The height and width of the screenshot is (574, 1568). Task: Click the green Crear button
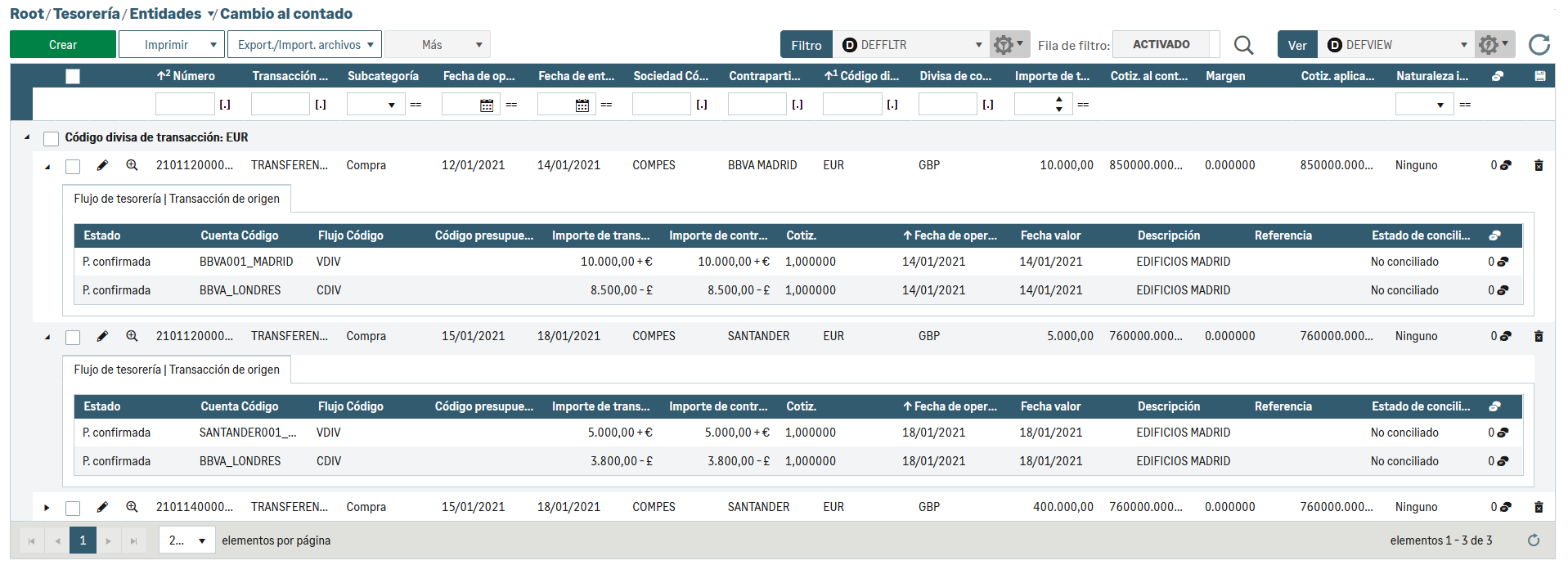[63, 45]
